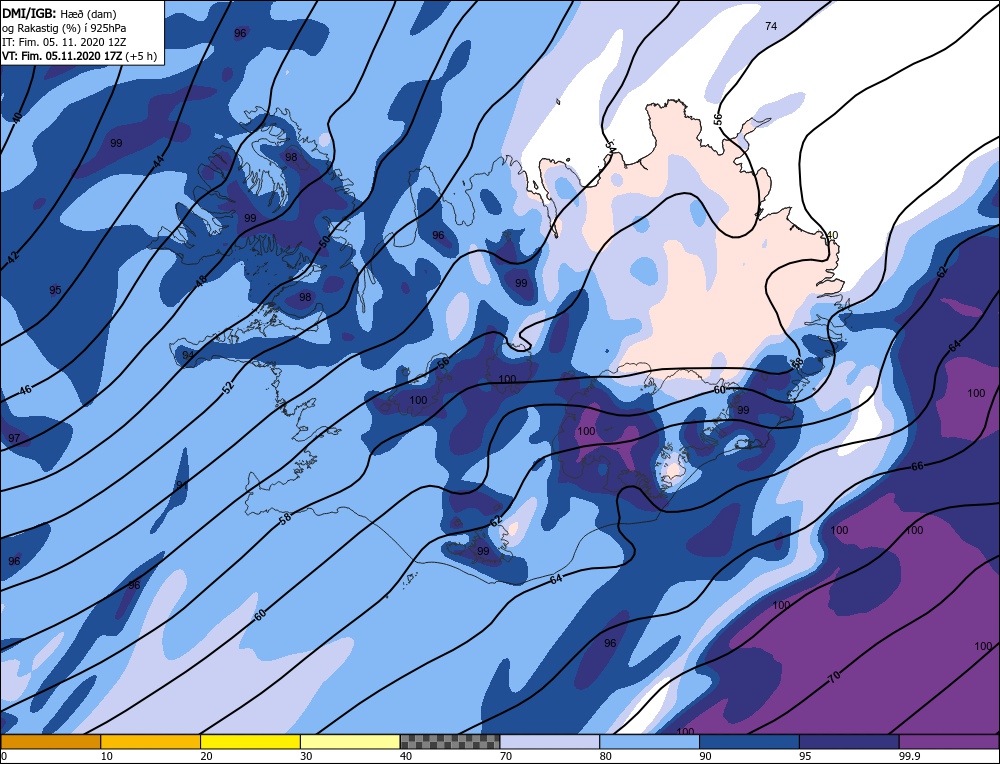Image resolution: width=1000 pixels, height=764 pixels.
Task: Click the 'VT: Fim. 05.11.2020 17Z (+5 h)' line
Action: click(x=79, y=55)
